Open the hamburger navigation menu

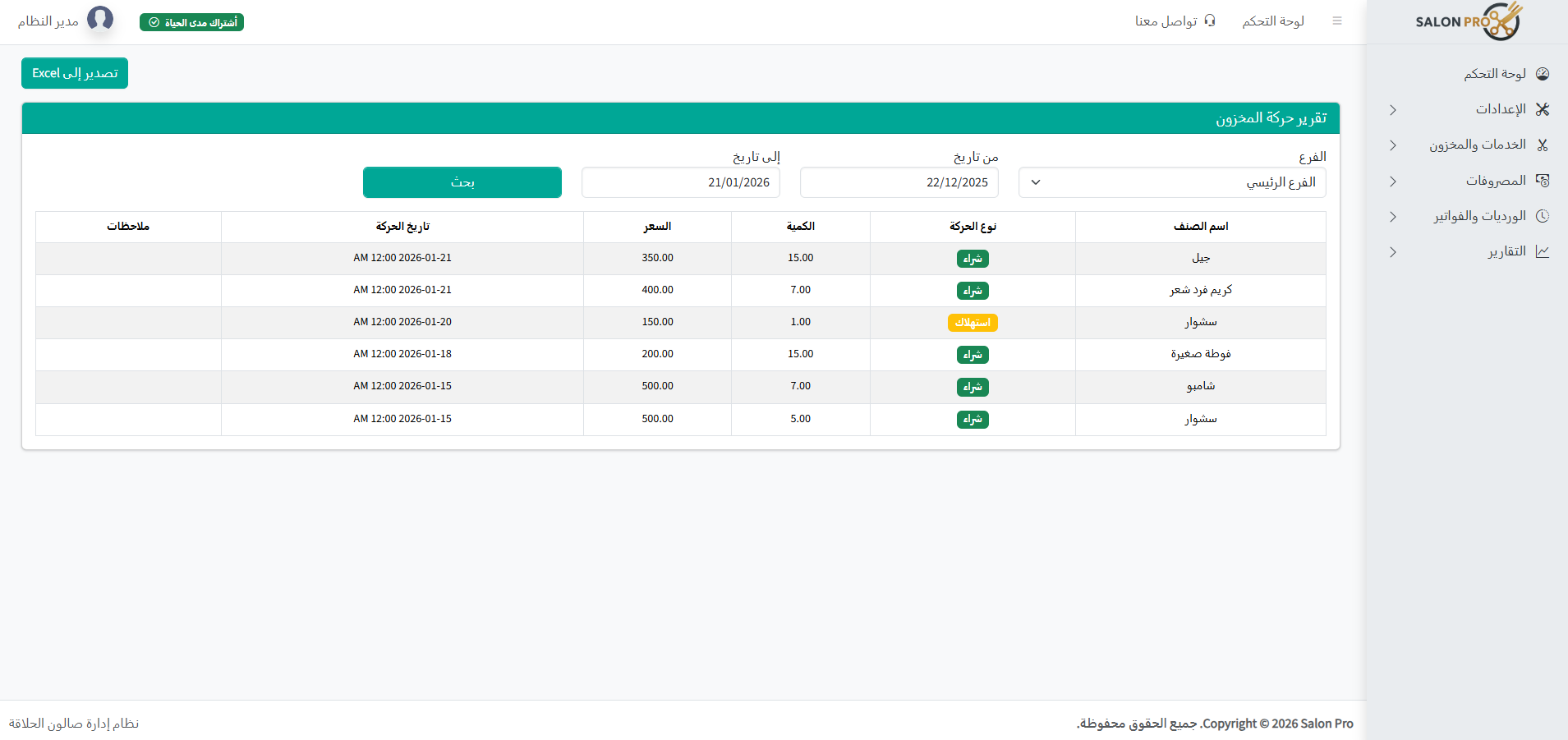point(1337,21)
